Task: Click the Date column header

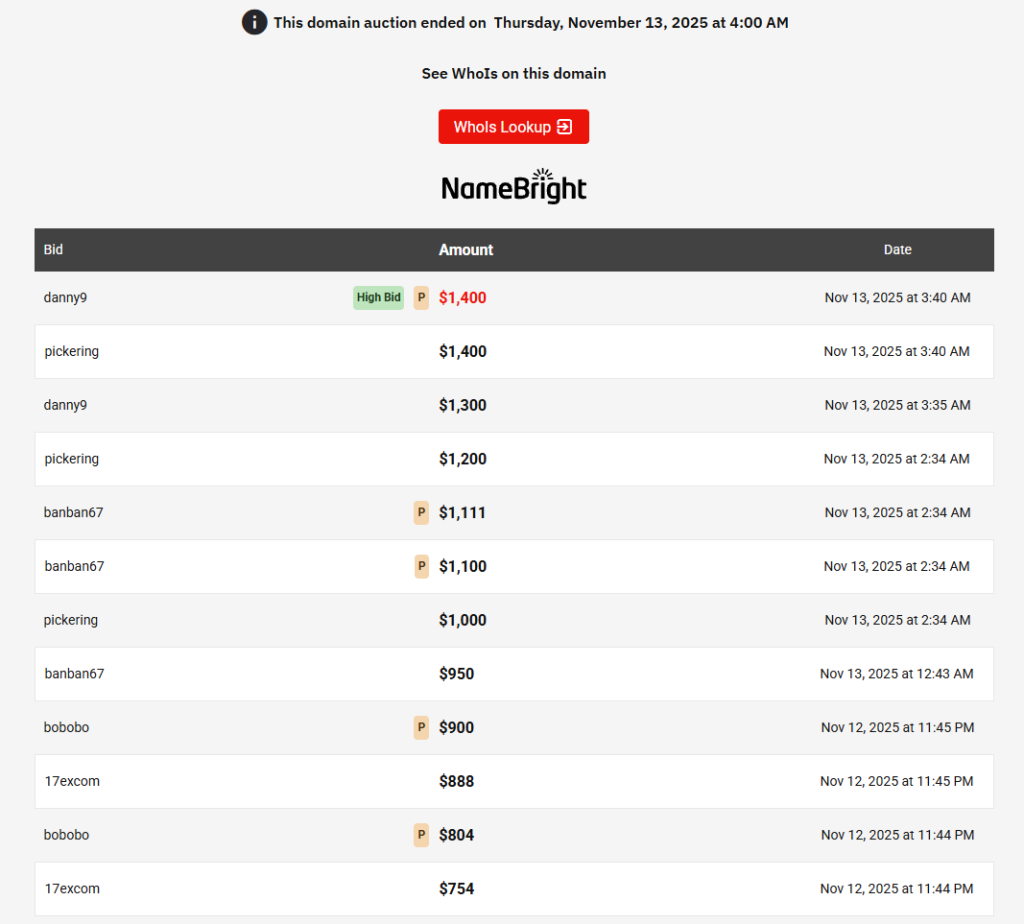Action: pyautogui.click(x=897, y=250)
